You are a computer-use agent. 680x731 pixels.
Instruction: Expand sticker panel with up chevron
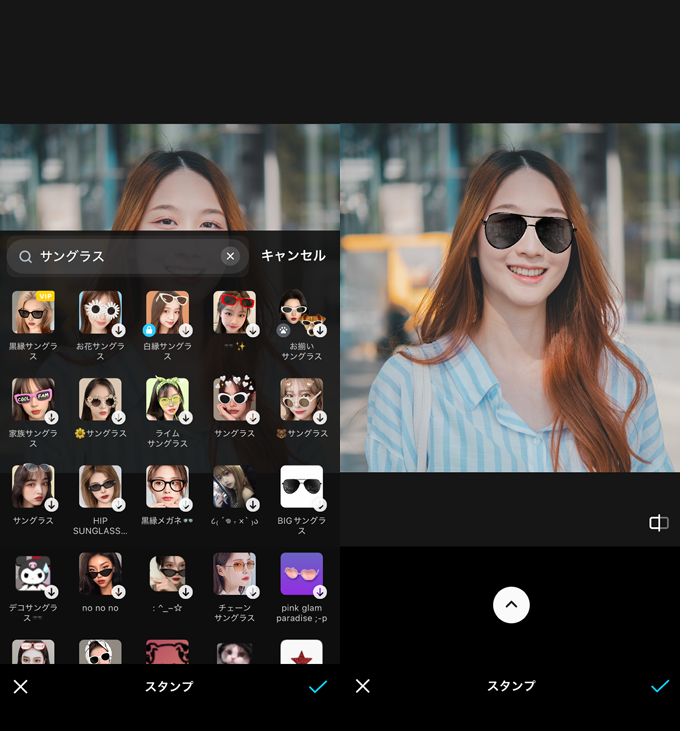(x=511, y=604)
